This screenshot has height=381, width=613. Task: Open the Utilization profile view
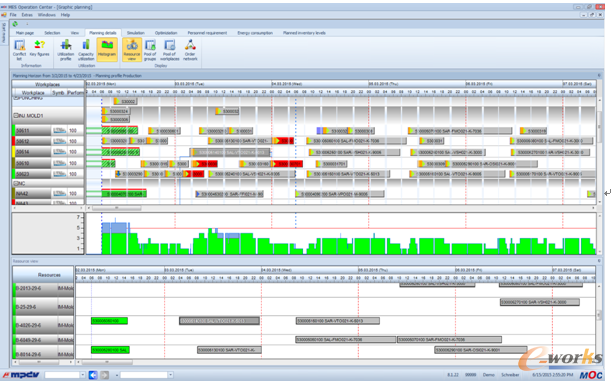tap(66, 50)
